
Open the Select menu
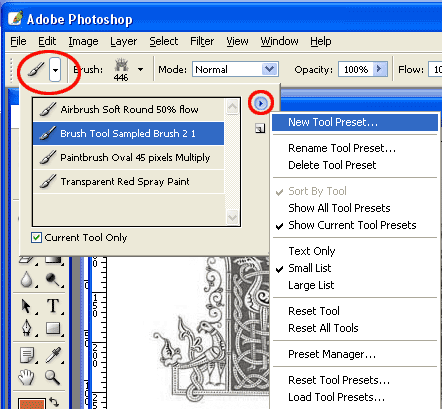click(x=164, y=41)
